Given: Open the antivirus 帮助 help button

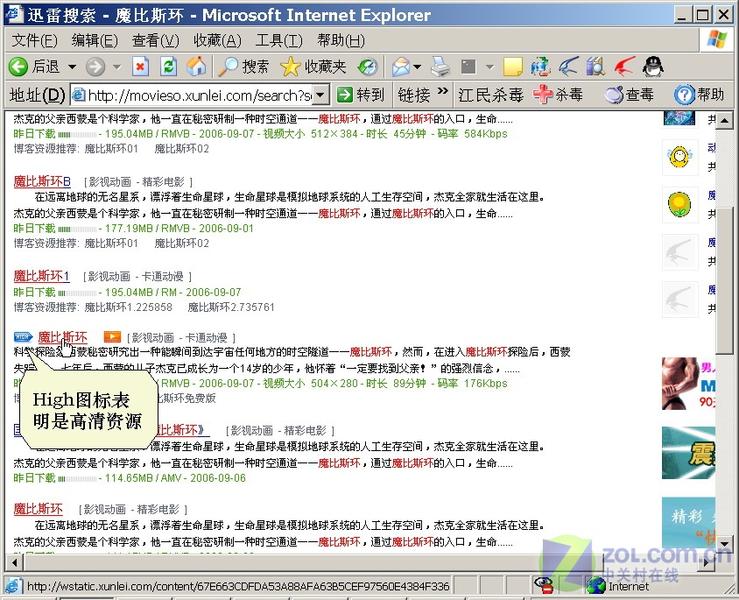Looking at the screenshot, I should (x=699, y=95).
